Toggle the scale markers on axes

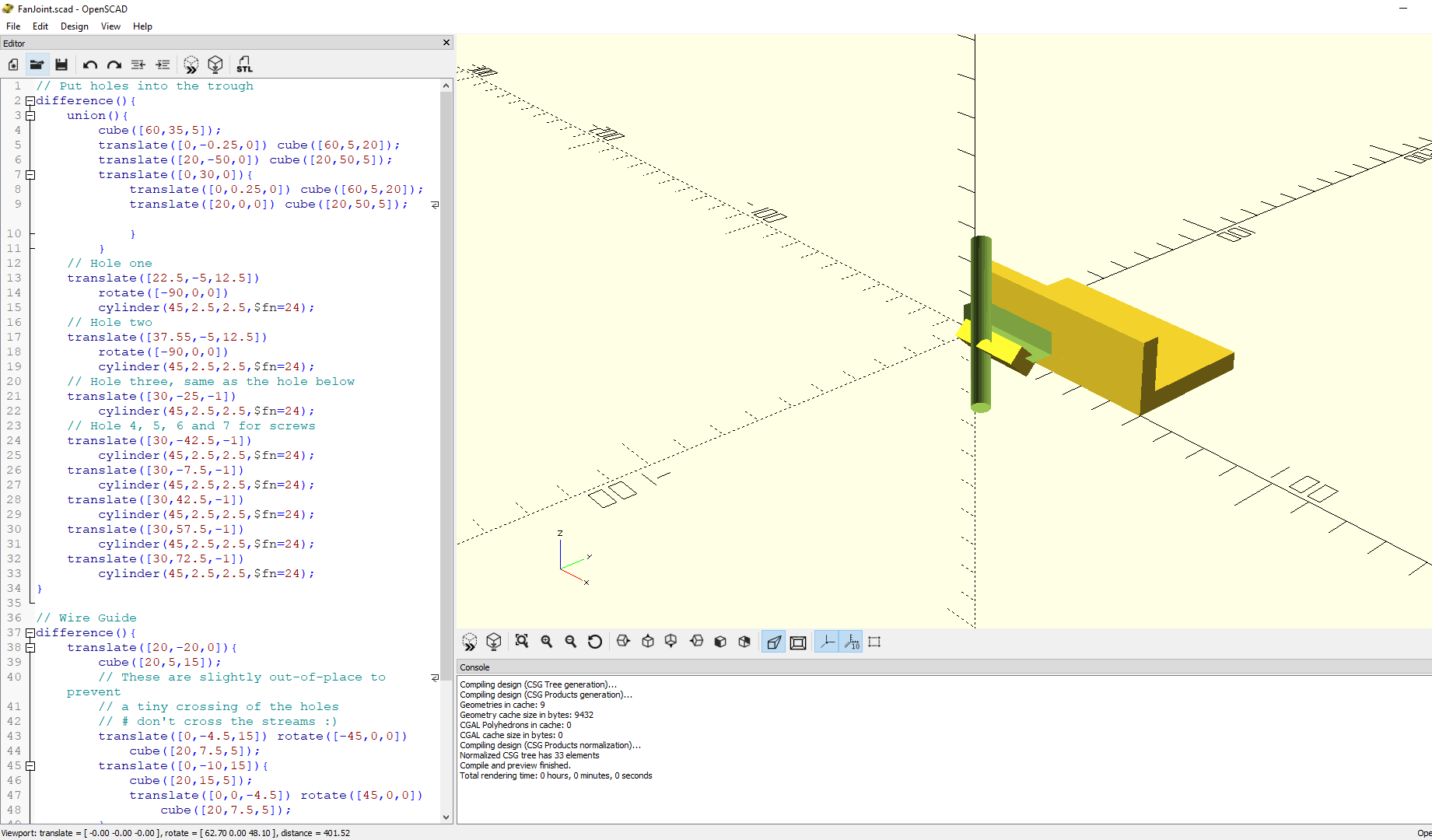pos(851,642)
